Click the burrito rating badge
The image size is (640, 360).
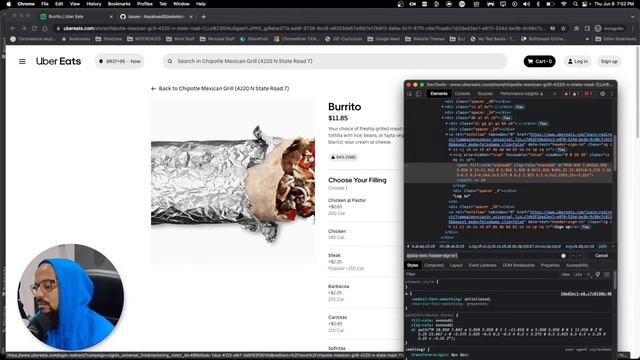(343, 157)
